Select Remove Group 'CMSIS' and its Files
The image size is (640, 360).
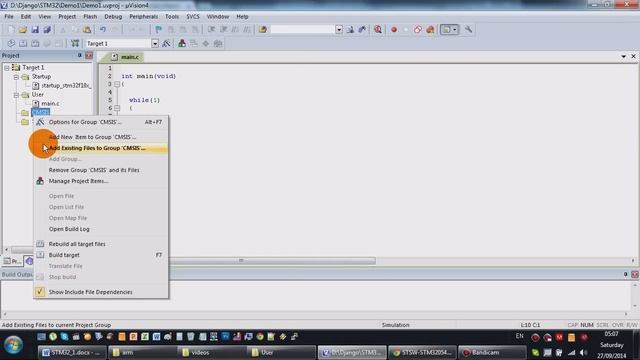point(101,170)
